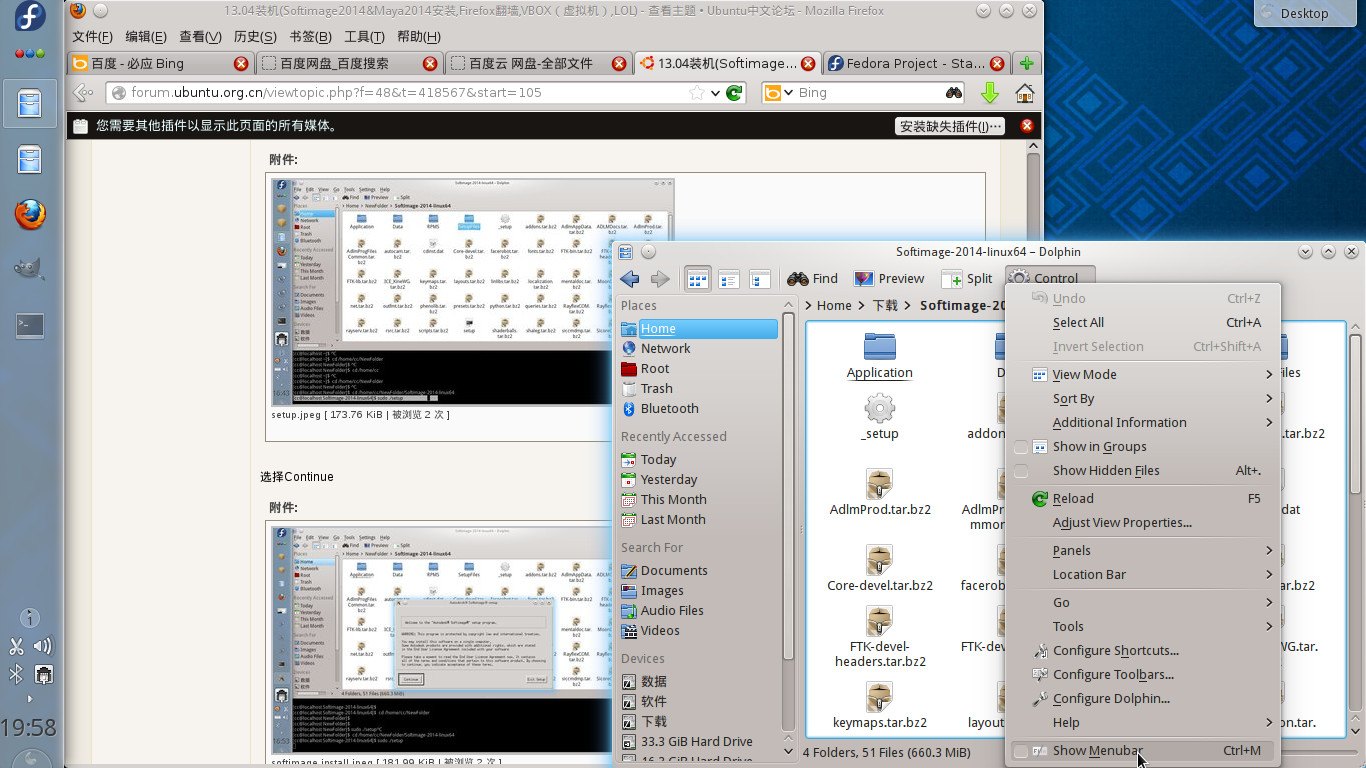Select the _setup file

pyautogui.click(x=880, y=417)
